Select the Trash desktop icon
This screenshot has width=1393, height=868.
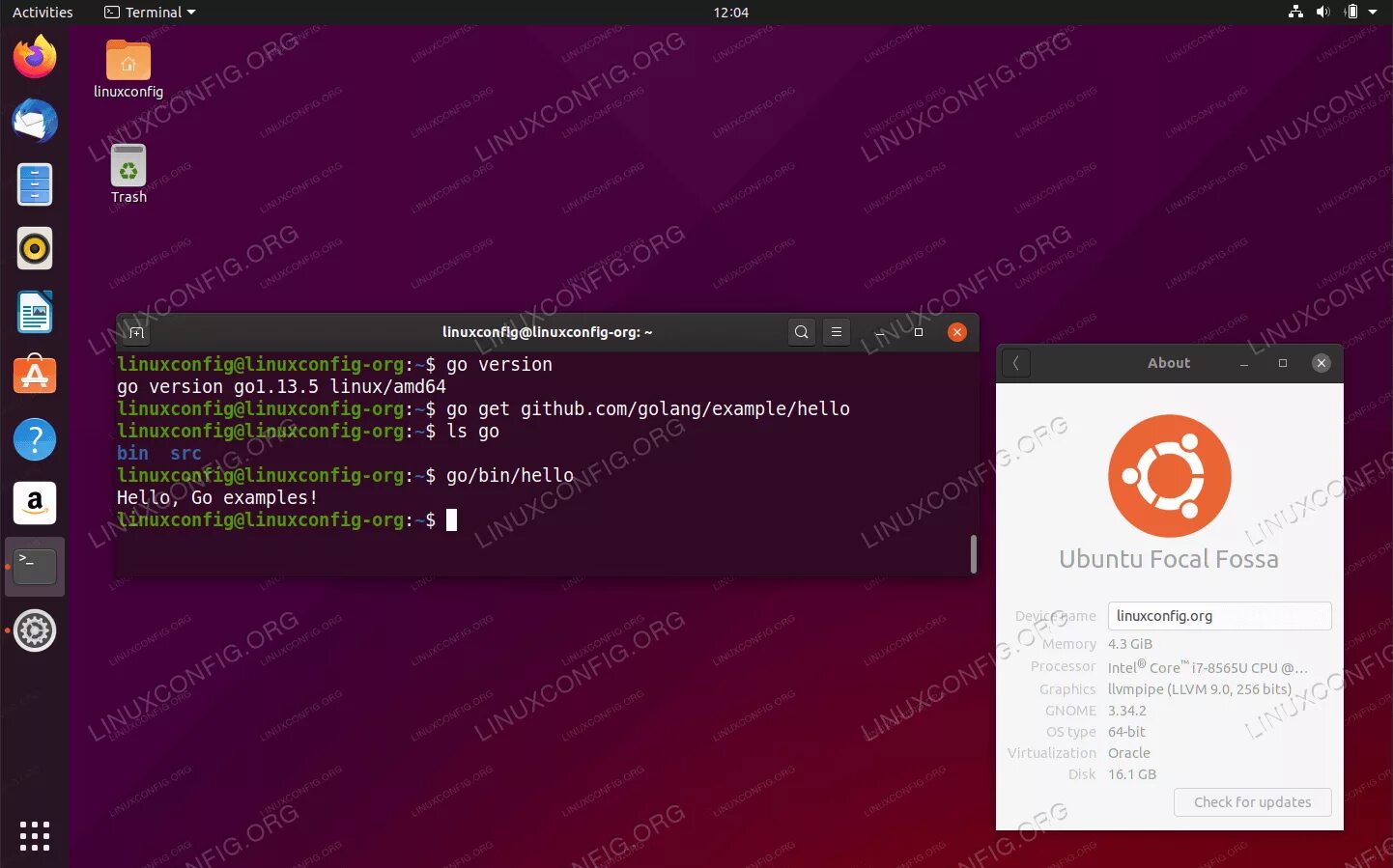coord(128,175)
